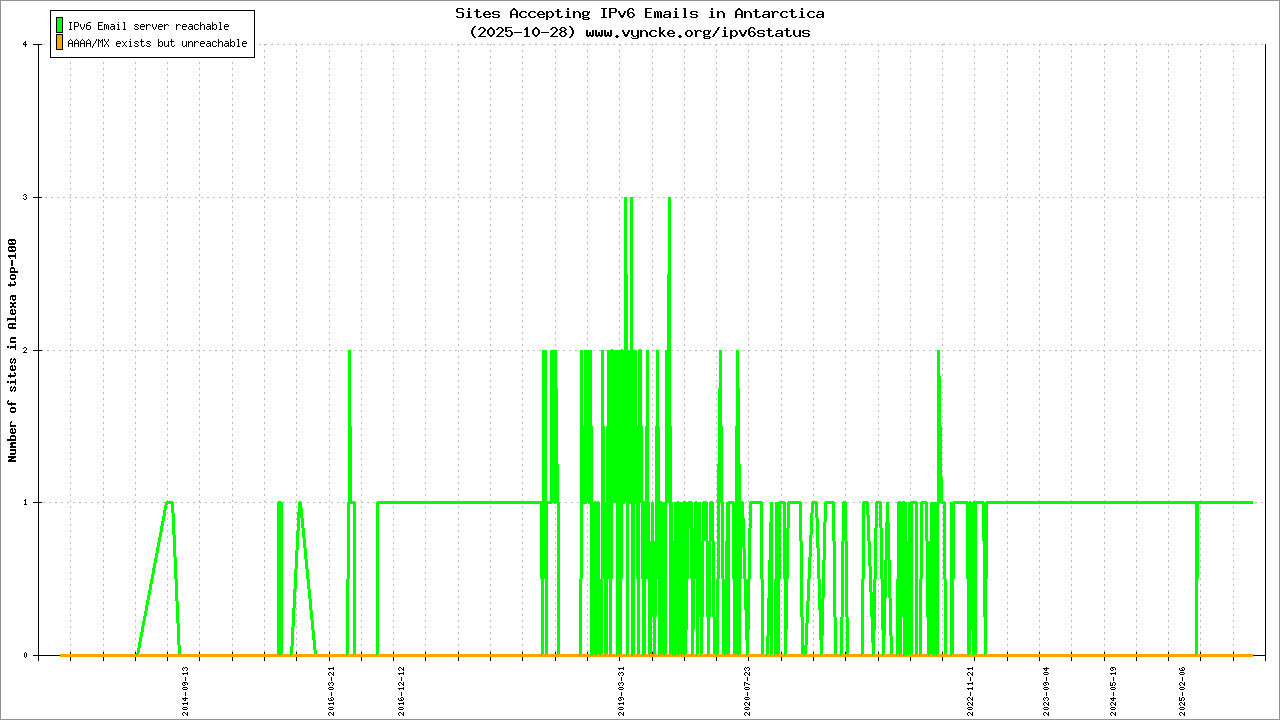Pick the 2022-11-21 date label
This screenshot has width=1280, height=720.
(x=970, y=689)
